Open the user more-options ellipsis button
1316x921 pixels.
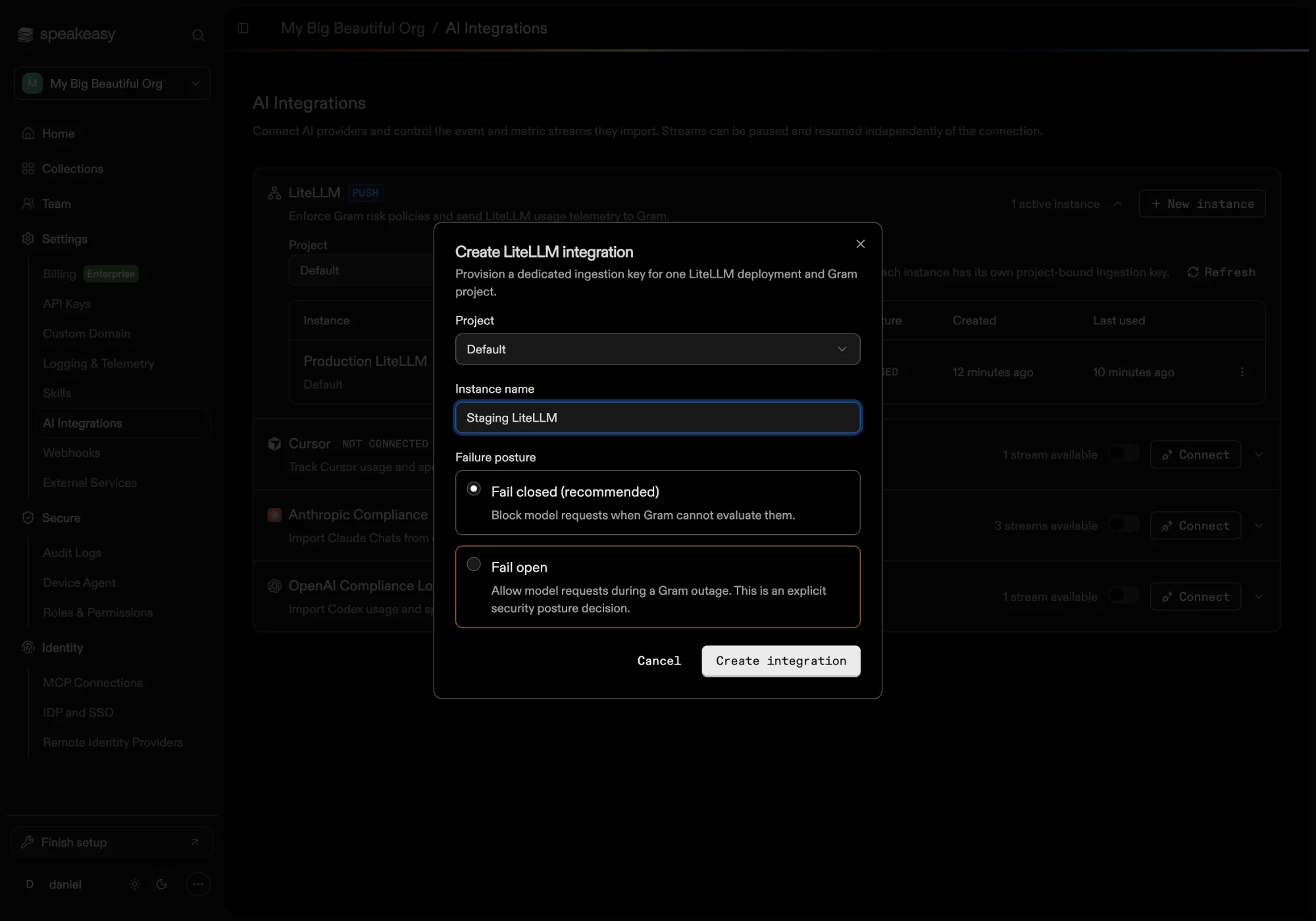(x=198, y=884)
